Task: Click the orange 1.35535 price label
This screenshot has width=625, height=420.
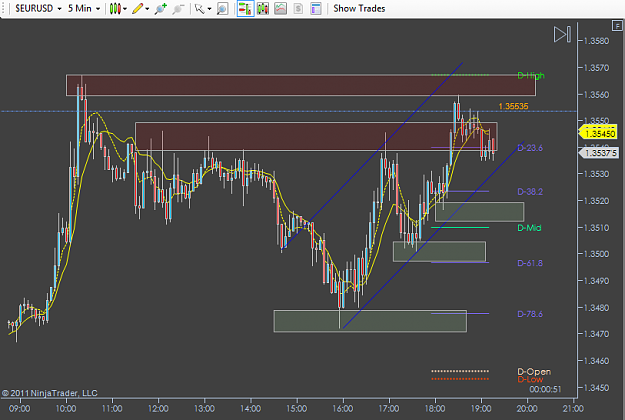Action: [x=513, y=106]
